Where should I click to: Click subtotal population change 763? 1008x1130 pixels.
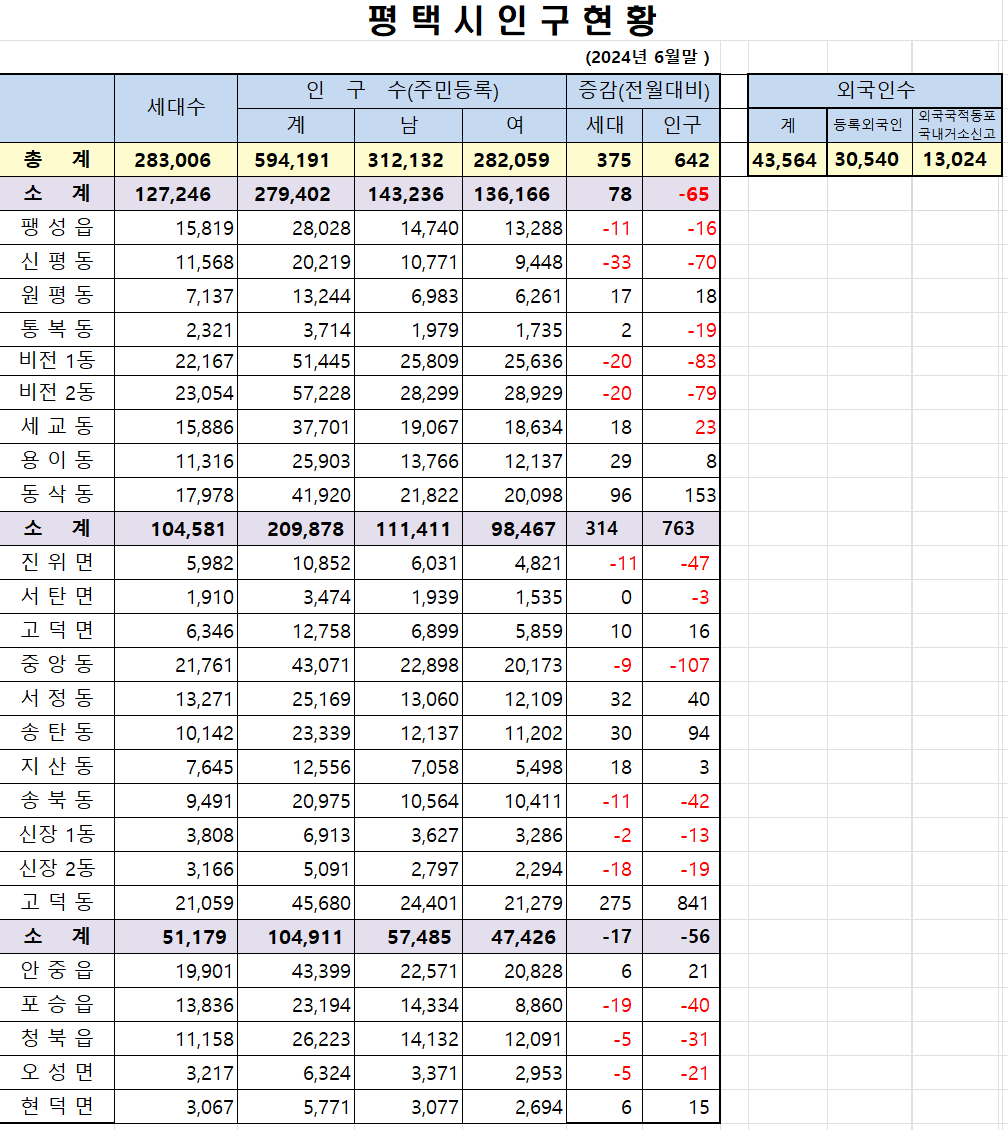[x=678, y=528]
